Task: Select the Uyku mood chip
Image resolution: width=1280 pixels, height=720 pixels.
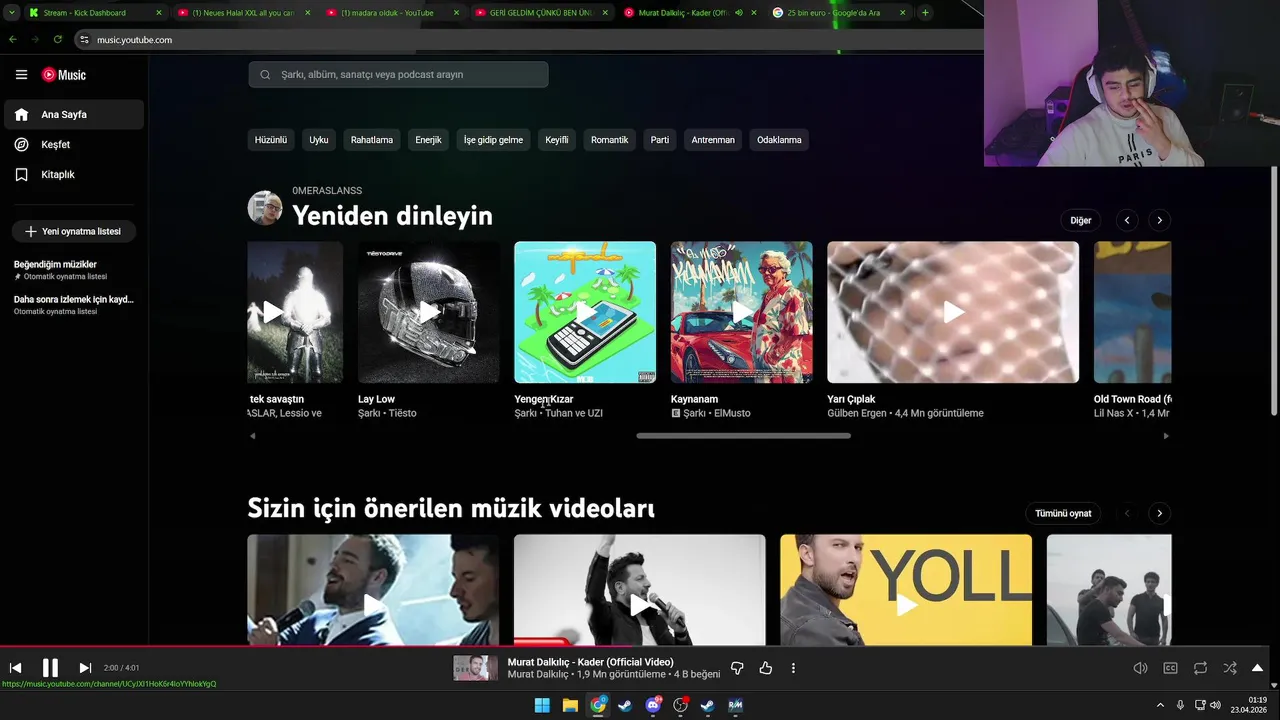Action: click(x=319, y=140)
